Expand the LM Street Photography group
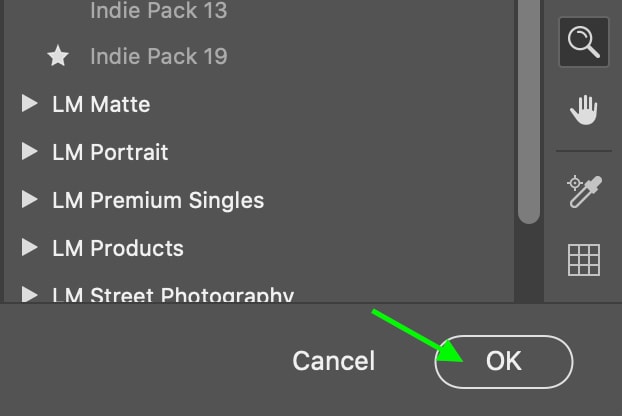622x416 pixels. [30, 294]
